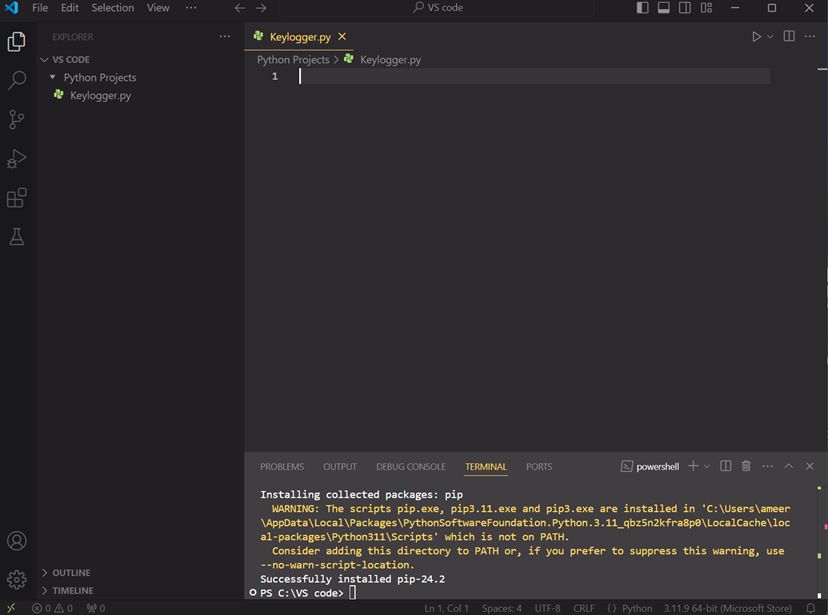
Task: Close the terminal panel
Action: coord(810,466)
